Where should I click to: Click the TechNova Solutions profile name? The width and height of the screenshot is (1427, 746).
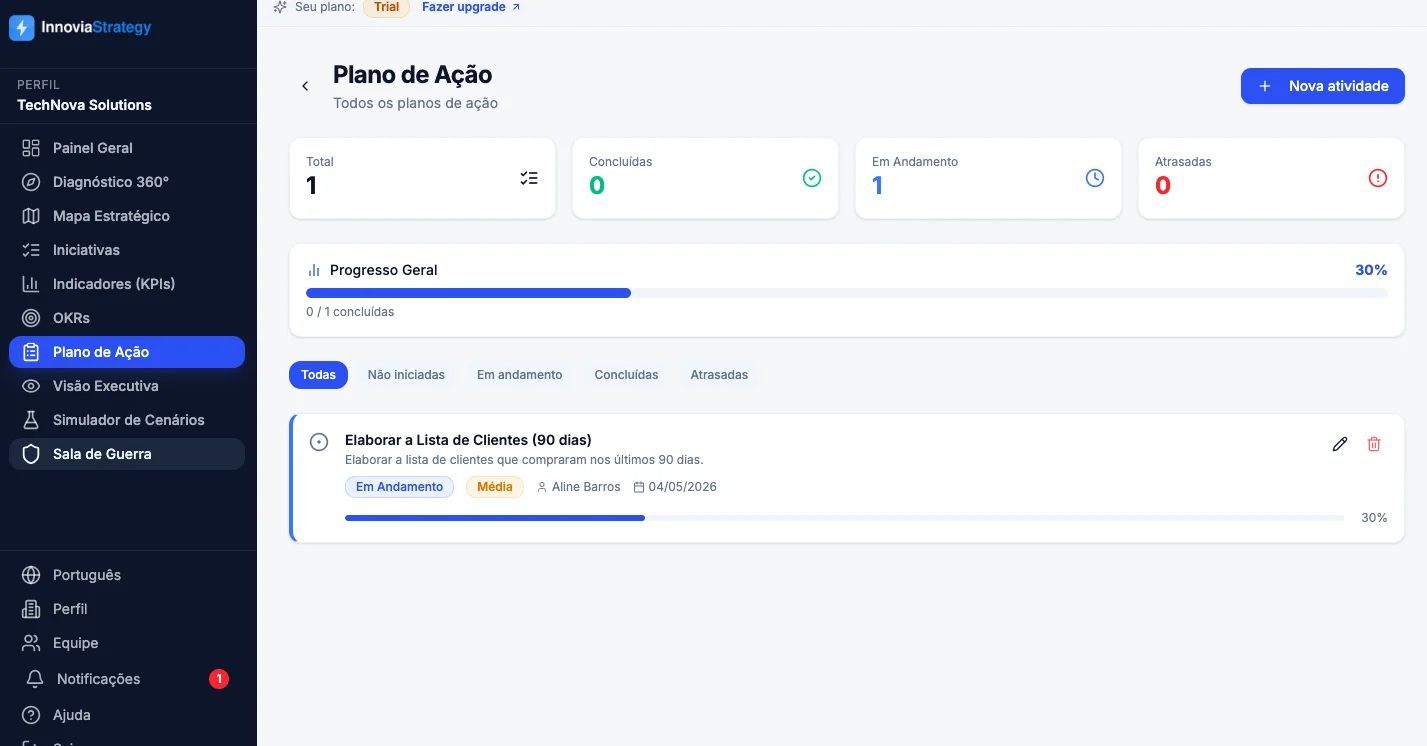tap(85, 105)
